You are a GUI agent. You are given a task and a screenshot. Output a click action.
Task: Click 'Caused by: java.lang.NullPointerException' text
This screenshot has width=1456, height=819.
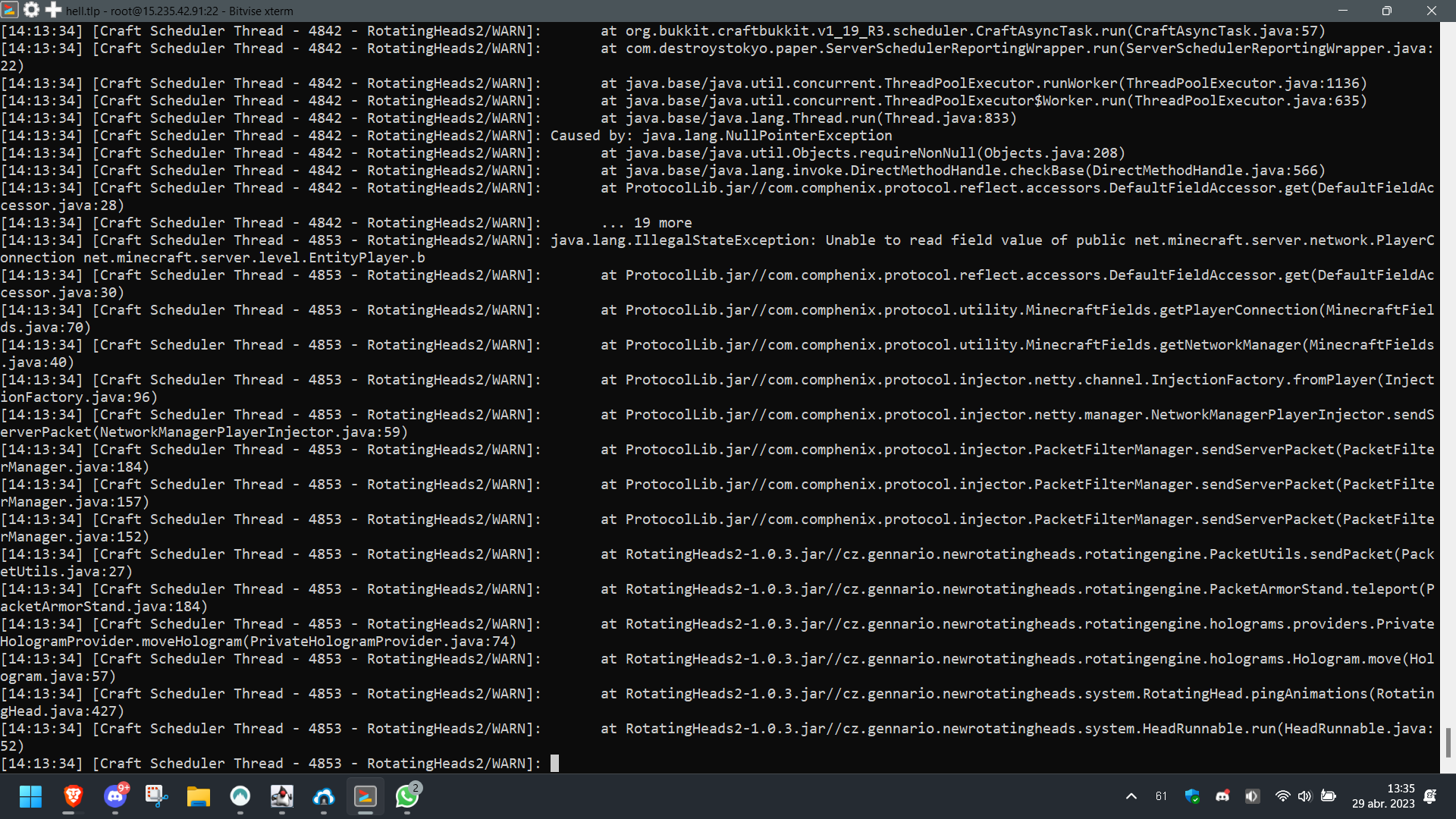(721, 136)
